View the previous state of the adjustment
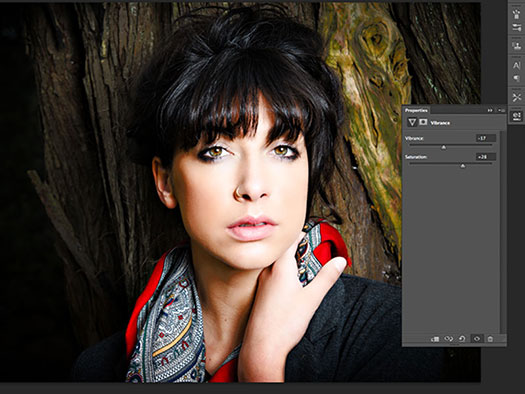 pyautogui.click(x=448, y=339)
